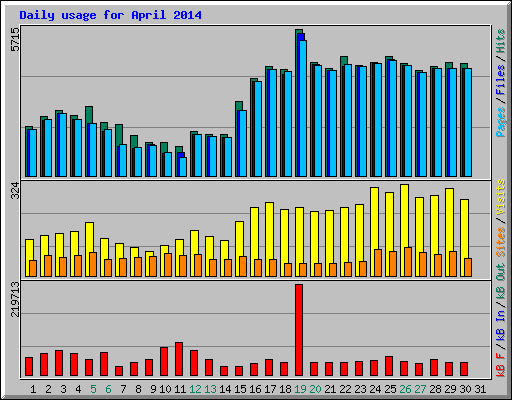Click day label 29 on the x-axis
The image size is (512, 400).
pos(450,389)
